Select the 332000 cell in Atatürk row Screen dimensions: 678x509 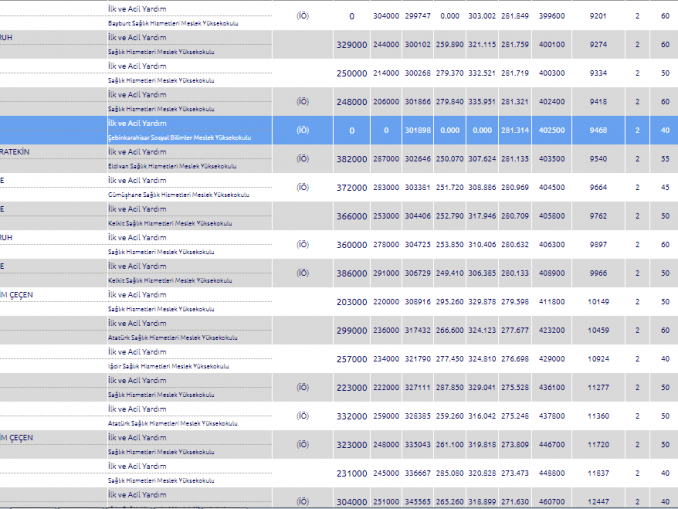coord(351,416)
